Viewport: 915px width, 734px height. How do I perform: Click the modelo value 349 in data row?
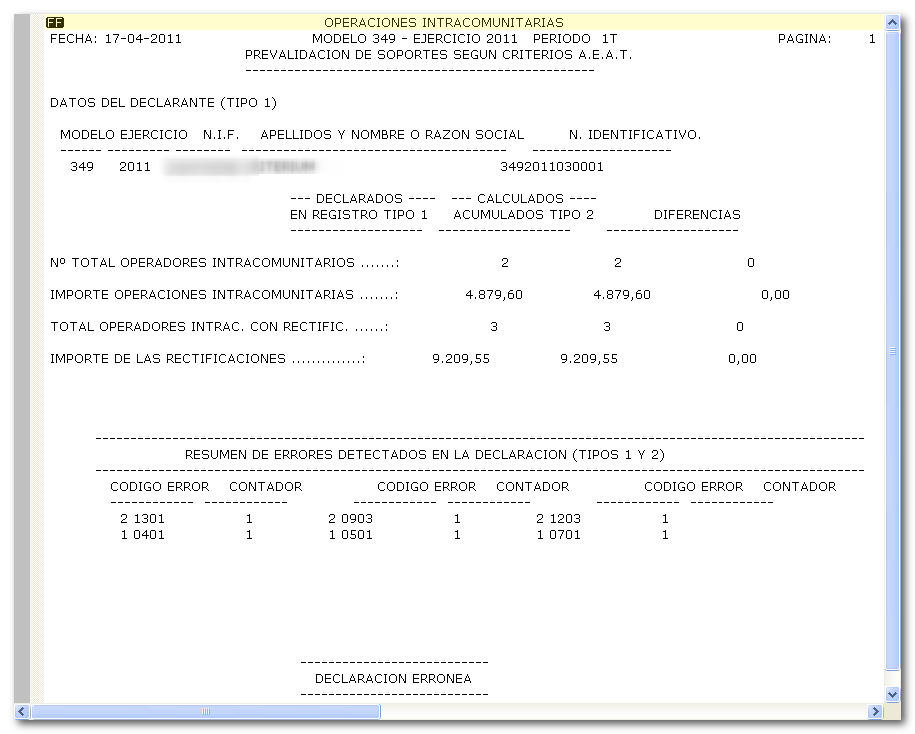(82, 167)
